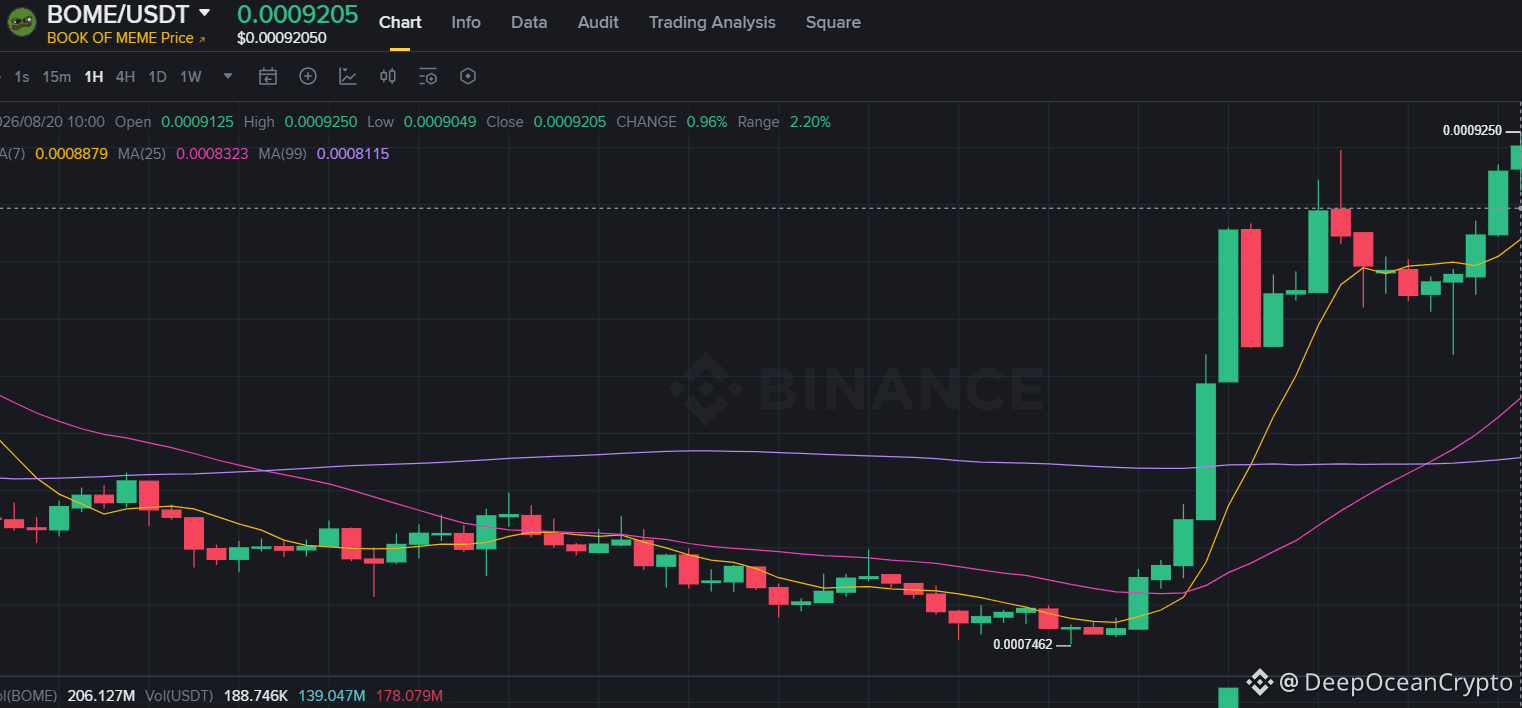Expand more time intervals dropdown arrow
1522x708 pixels.
click(x=228, y=76)
